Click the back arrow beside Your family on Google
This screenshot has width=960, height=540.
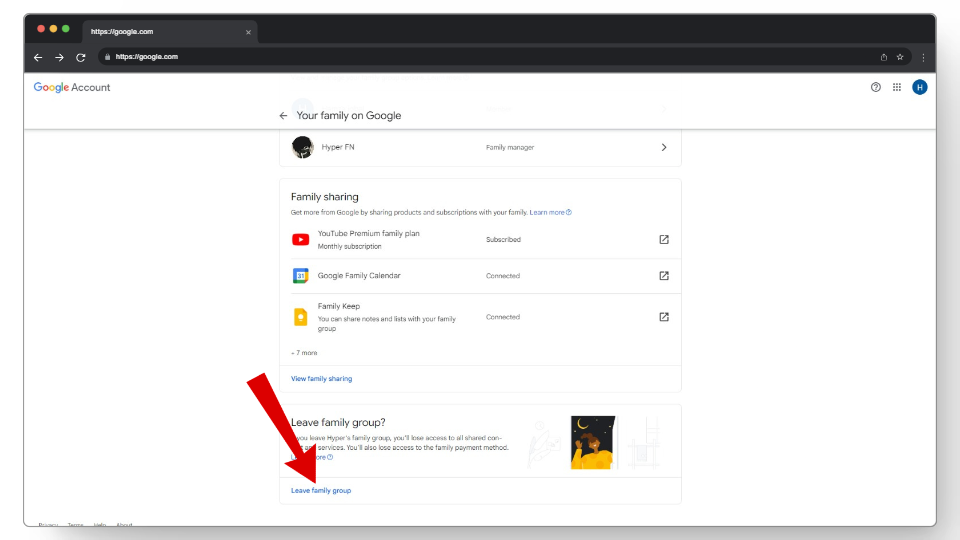(x=283, y=115)
